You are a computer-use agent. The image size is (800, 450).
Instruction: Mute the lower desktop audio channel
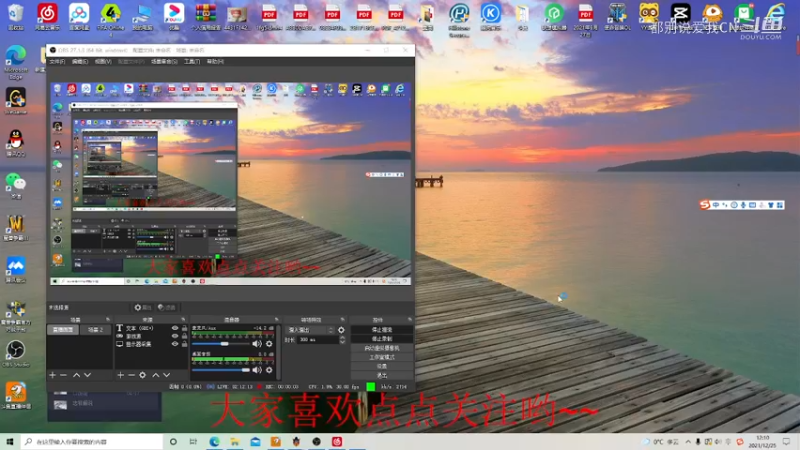(257, 370)
